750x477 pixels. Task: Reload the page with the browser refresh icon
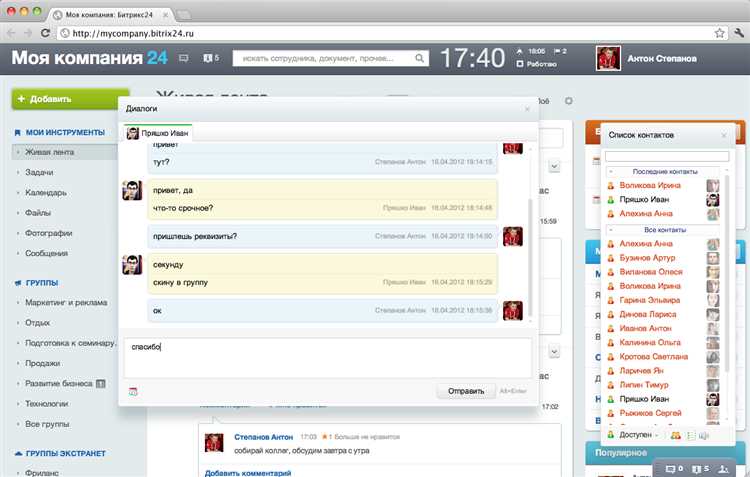[x=45, y=33]
